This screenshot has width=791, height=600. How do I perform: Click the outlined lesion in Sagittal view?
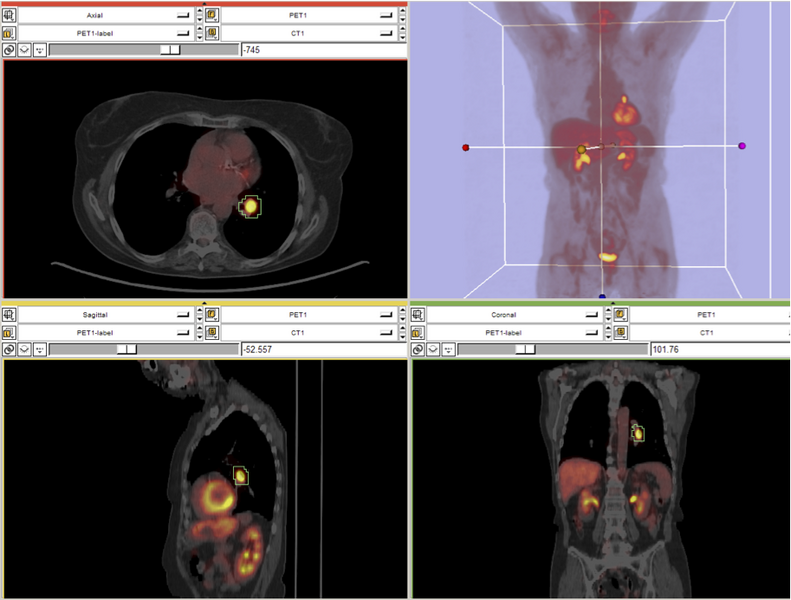241,476
